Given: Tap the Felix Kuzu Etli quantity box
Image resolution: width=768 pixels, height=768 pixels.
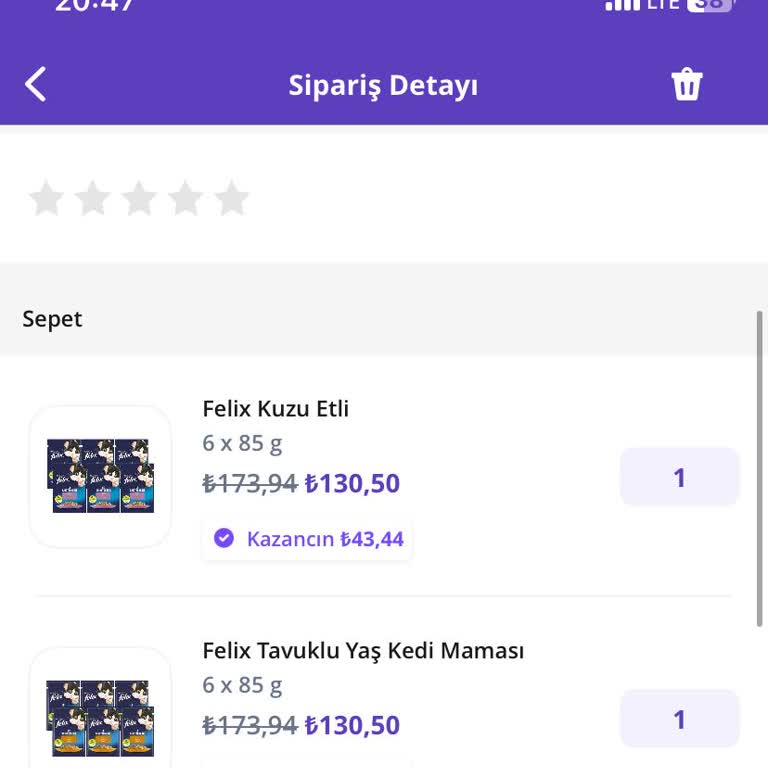Looking at the screenshot, I should tap(679, 477).
